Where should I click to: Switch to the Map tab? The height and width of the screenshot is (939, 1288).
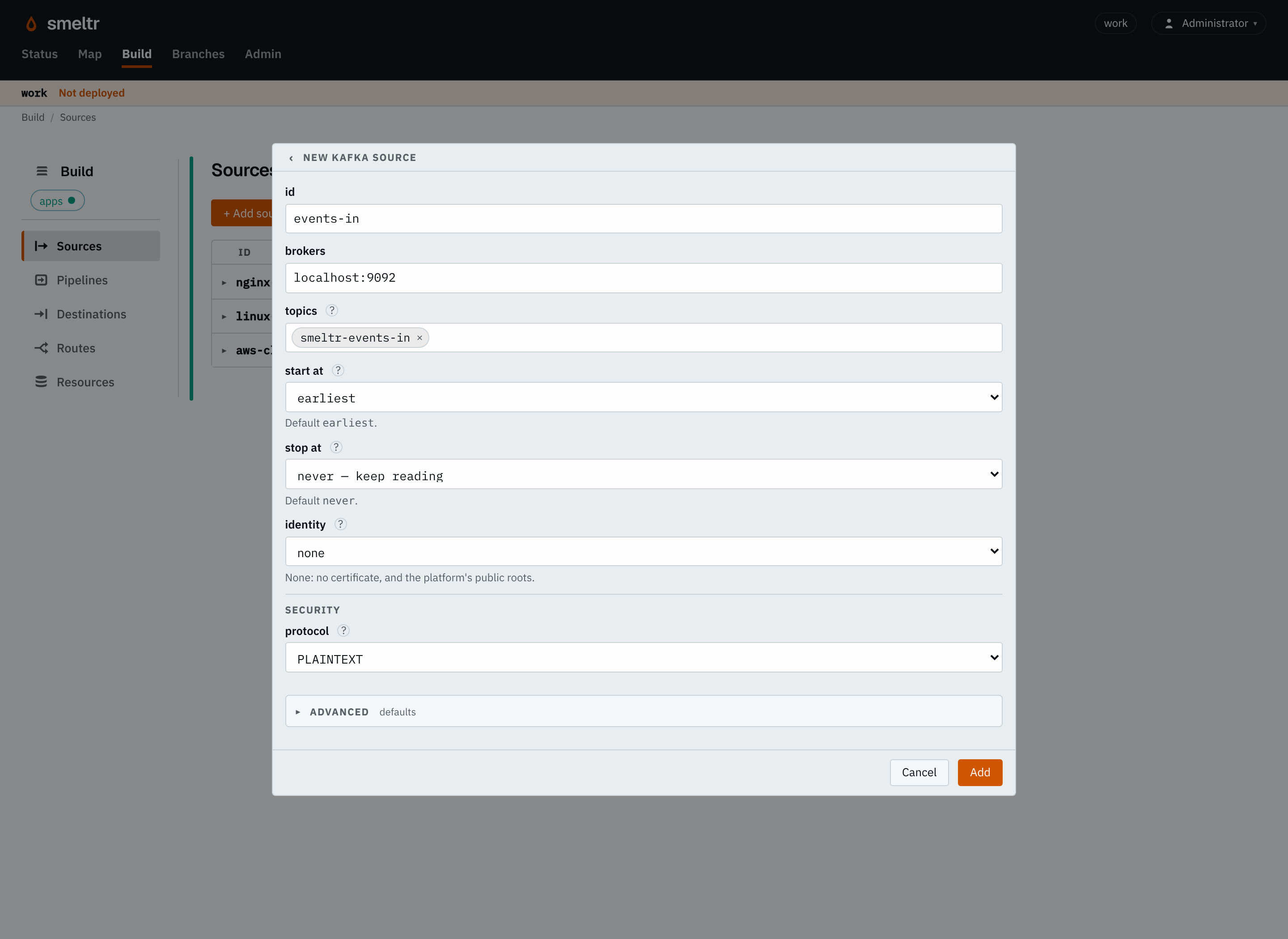point(90,54)
